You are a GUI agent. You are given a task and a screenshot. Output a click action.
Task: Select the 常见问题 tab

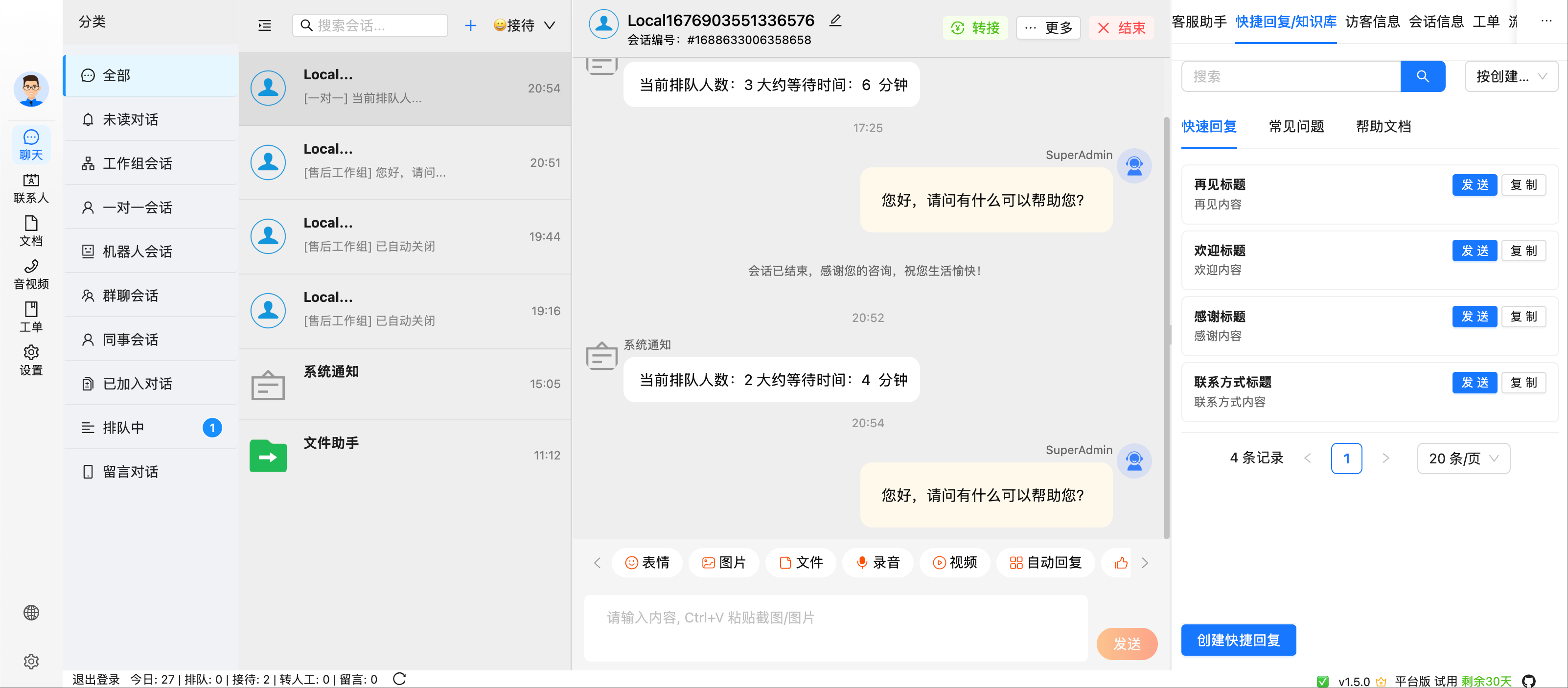tap(1296, 127)
